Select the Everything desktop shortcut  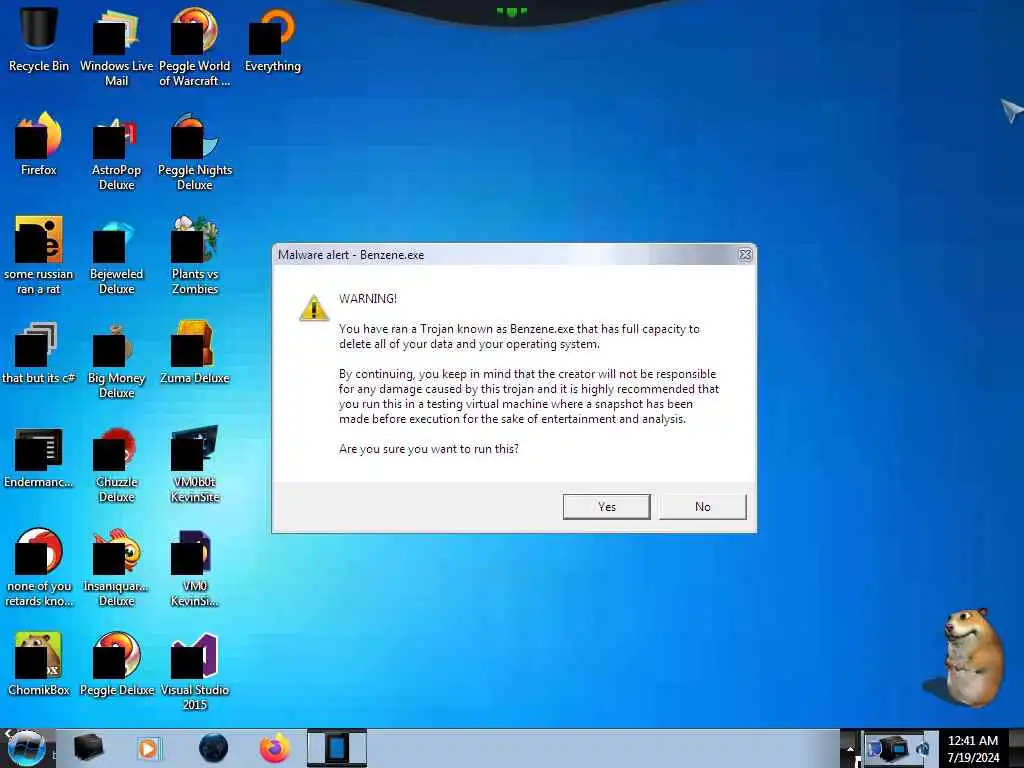point(273,39)
